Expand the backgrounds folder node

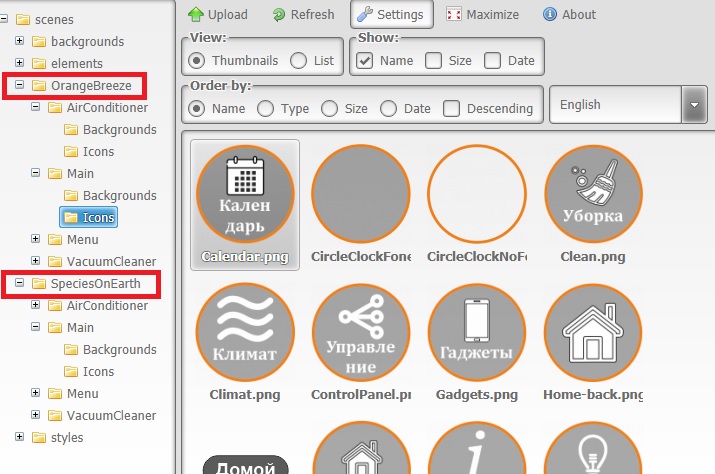pyautogui.click(x=20, y=42)
